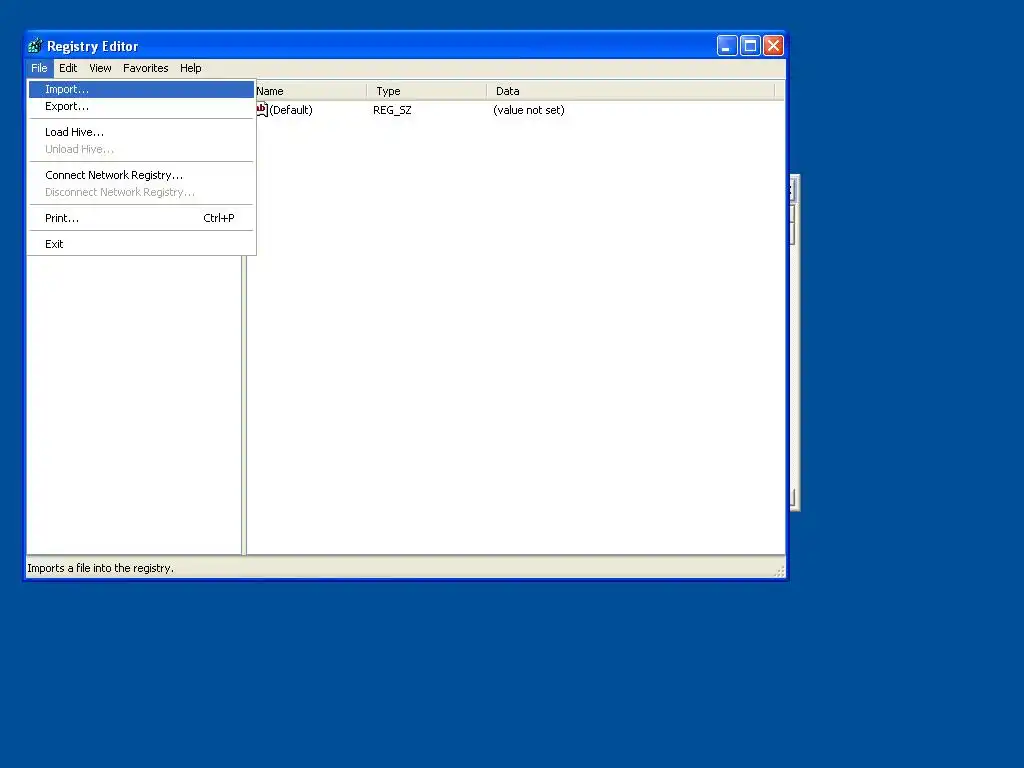Click the (value not set) data cell
This screenshot has height=768, width=1024.
pyautogui.click(x=529, y=110)
